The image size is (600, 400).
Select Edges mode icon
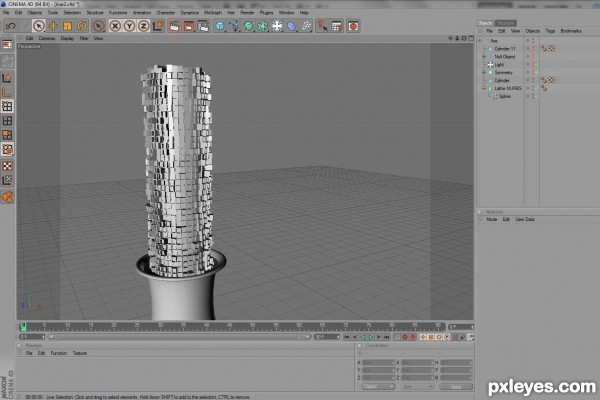tap(7, 121)
